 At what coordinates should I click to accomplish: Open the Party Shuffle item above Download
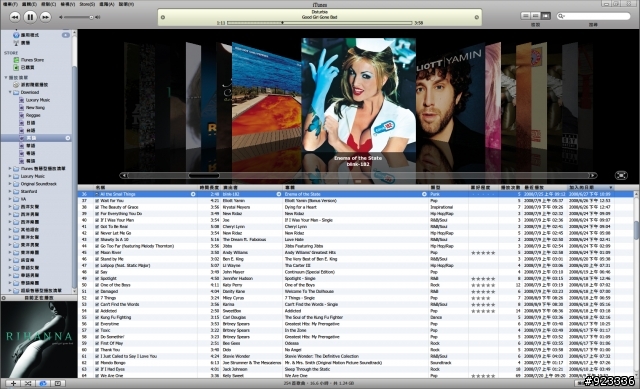point(34,84)
